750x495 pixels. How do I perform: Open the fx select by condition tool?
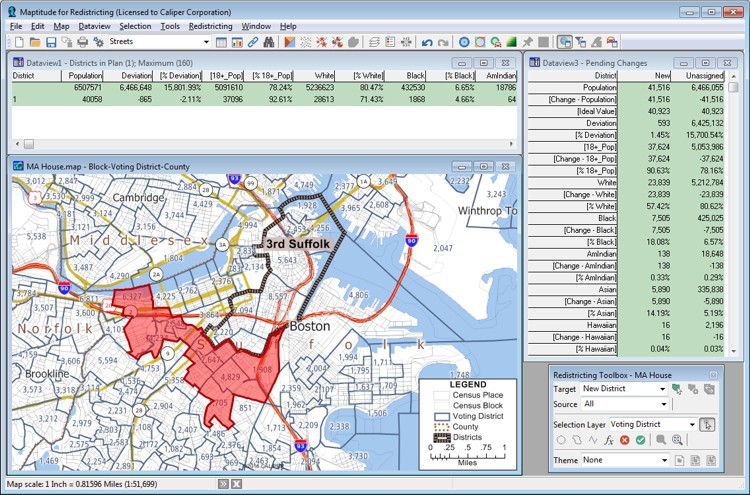tap(606, 440)
